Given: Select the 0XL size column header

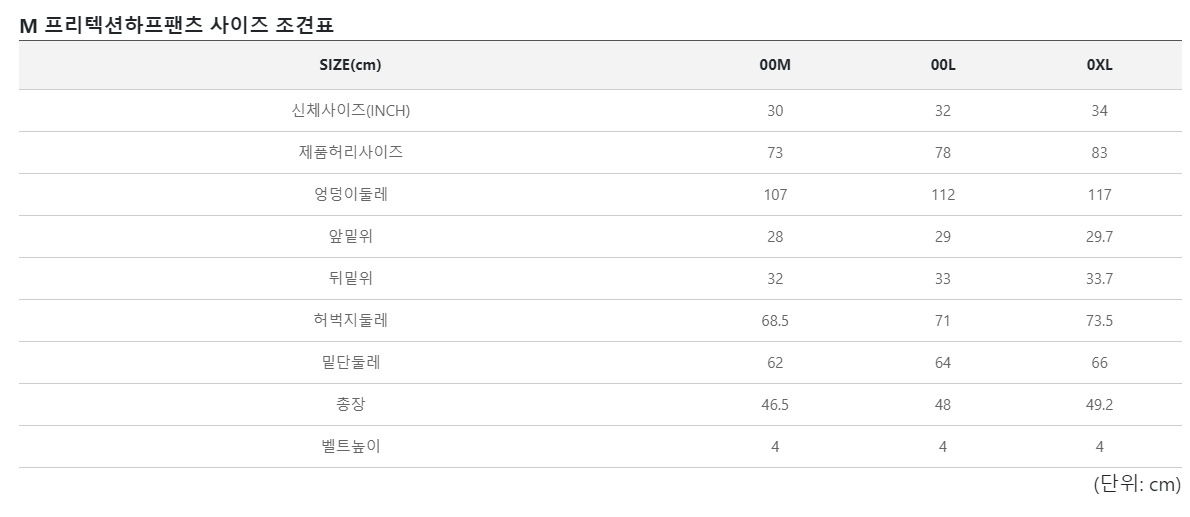Looking at the screenshot, I should pos(1099,65).
